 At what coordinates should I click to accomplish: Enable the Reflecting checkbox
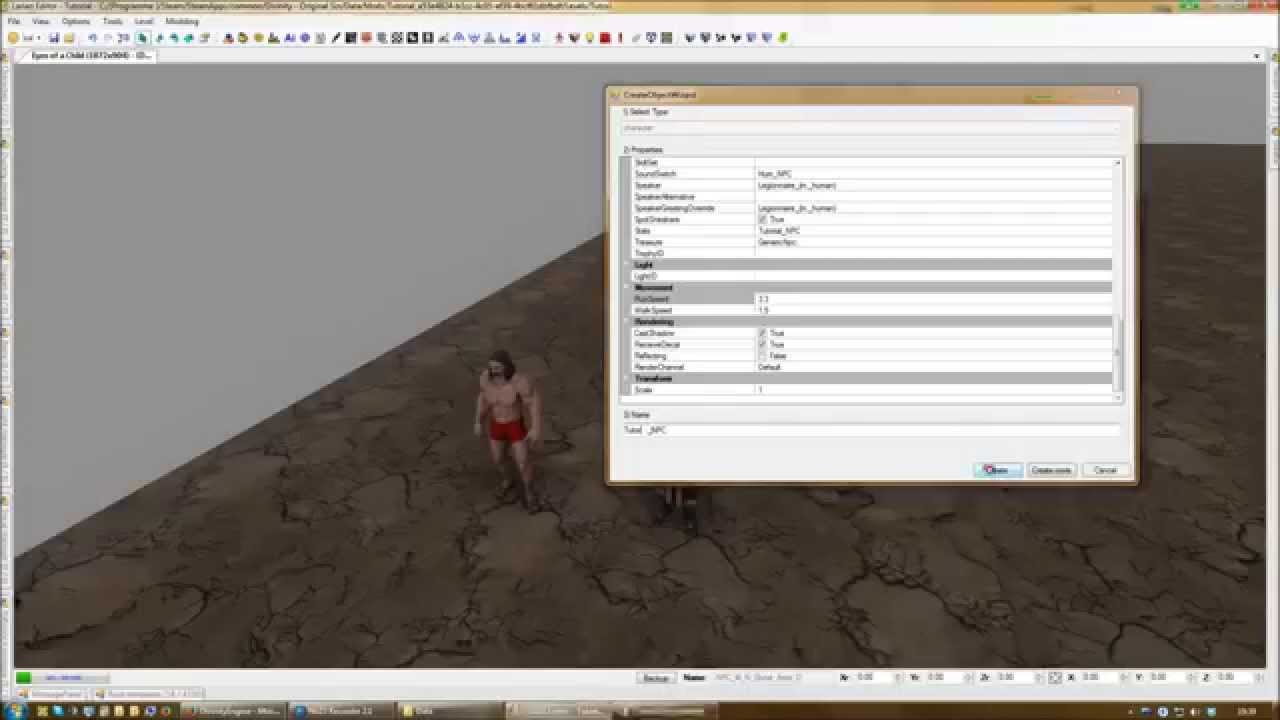(762, 356)
